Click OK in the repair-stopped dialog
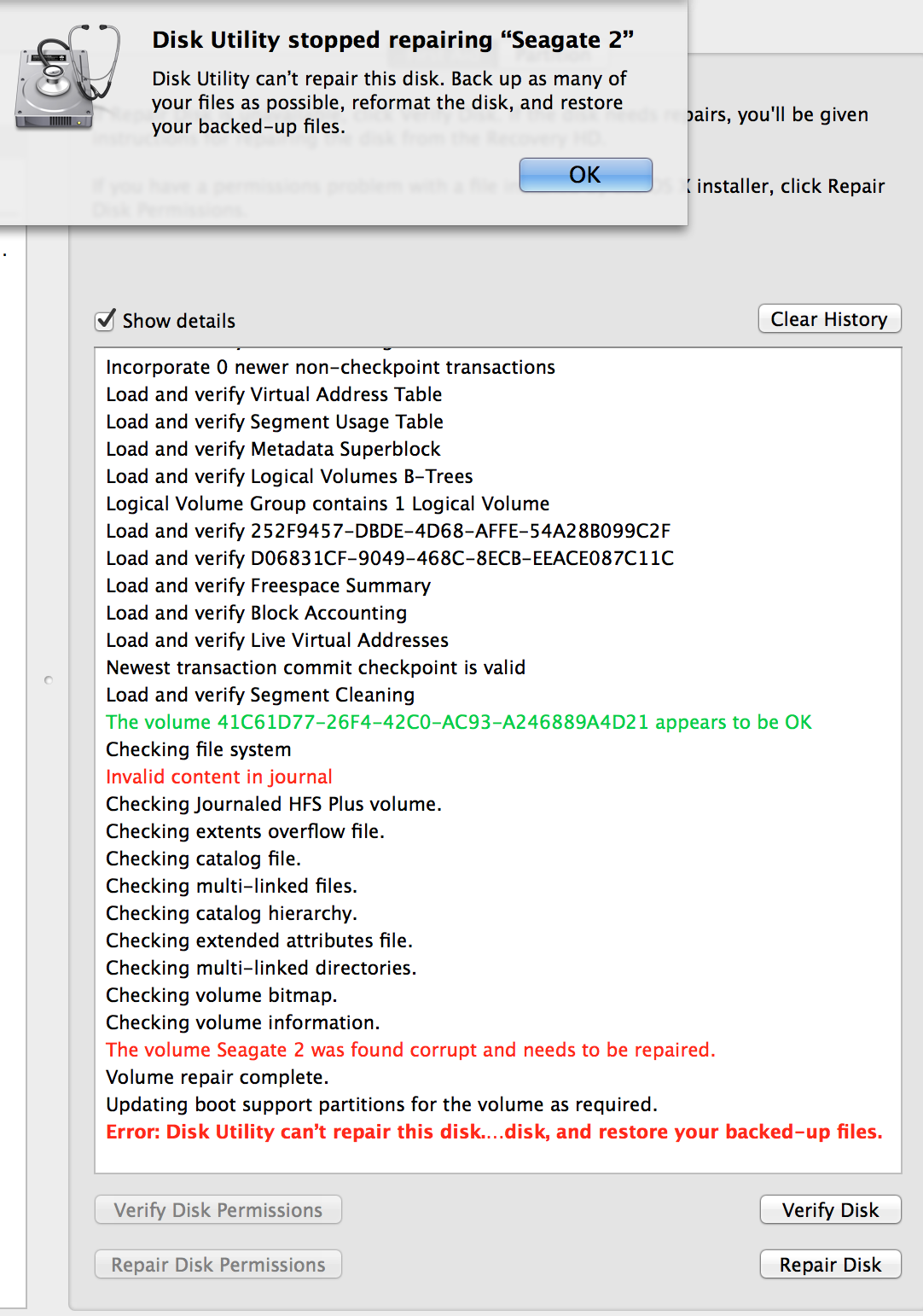 click(585, 175)
